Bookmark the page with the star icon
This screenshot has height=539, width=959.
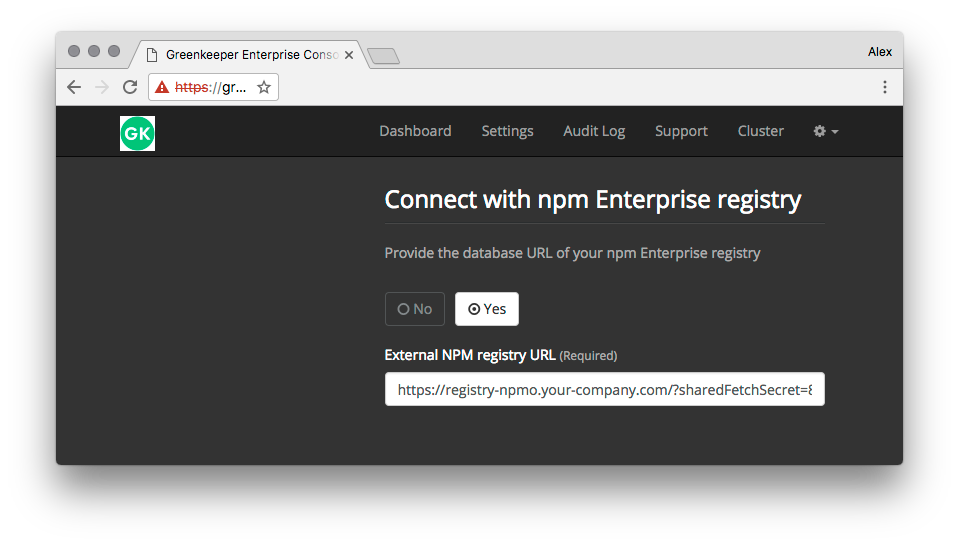[264, 87]
